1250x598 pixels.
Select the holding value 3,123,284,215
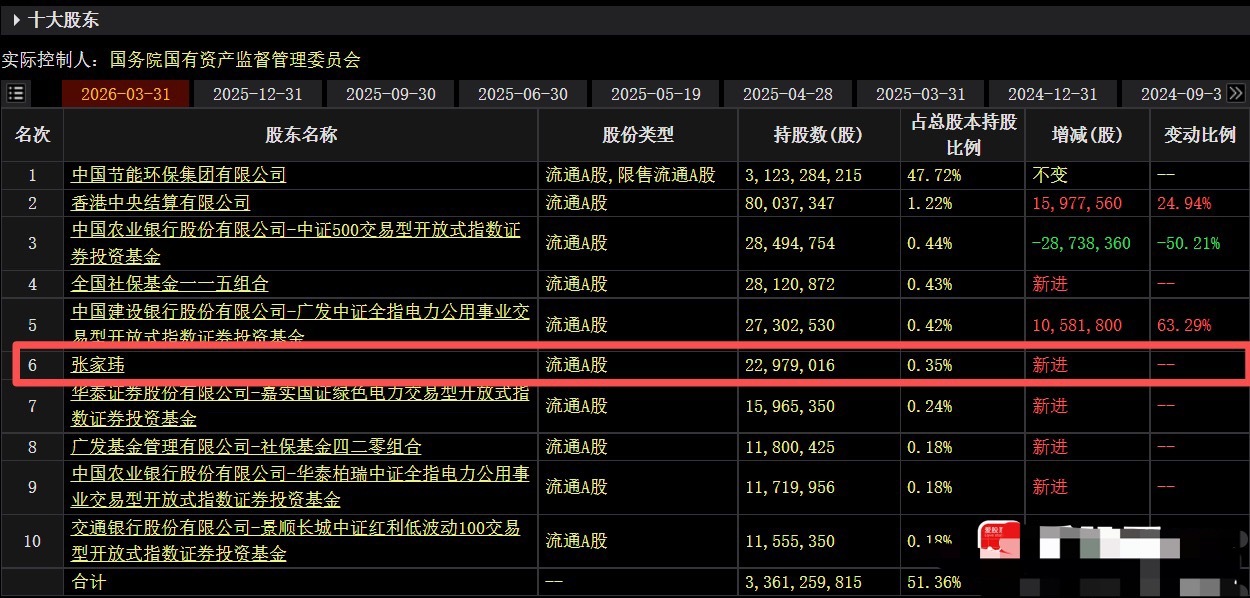point(803,175)
